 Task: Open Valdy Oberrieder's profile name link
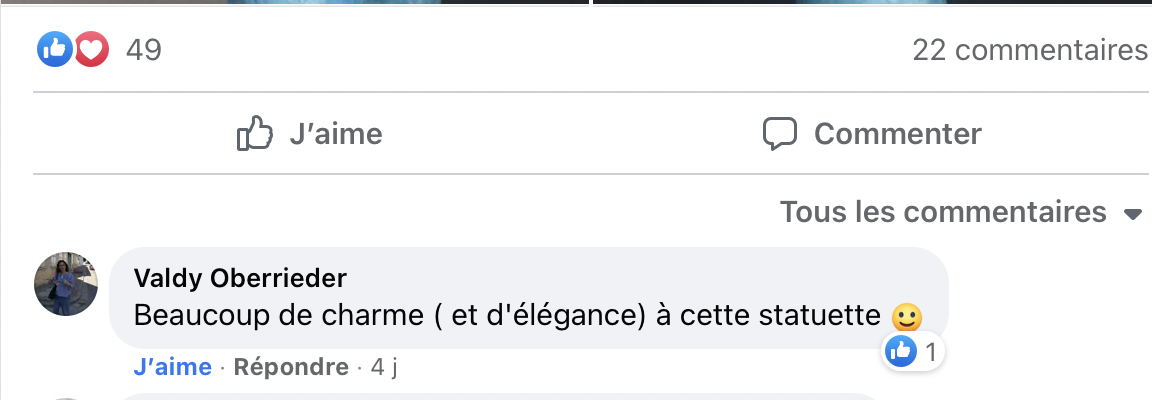pyautogui.click(x=240, y=277)
